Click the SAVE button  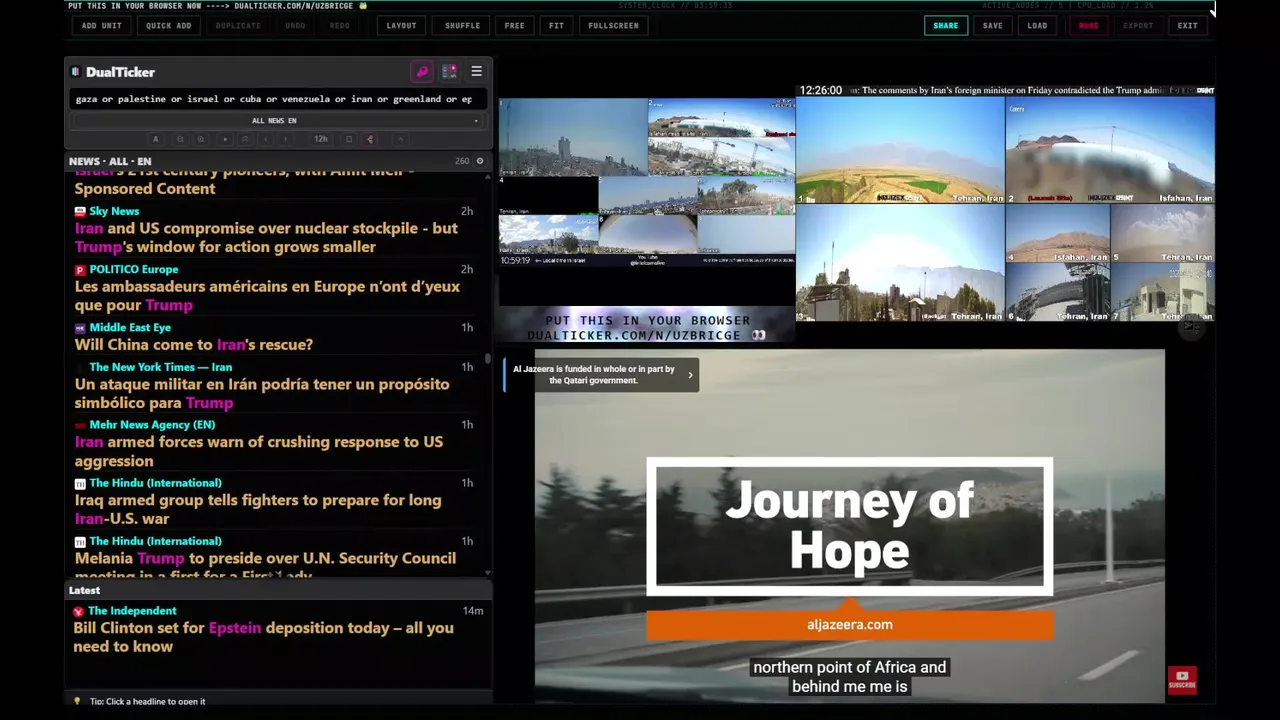coord(993,25)
